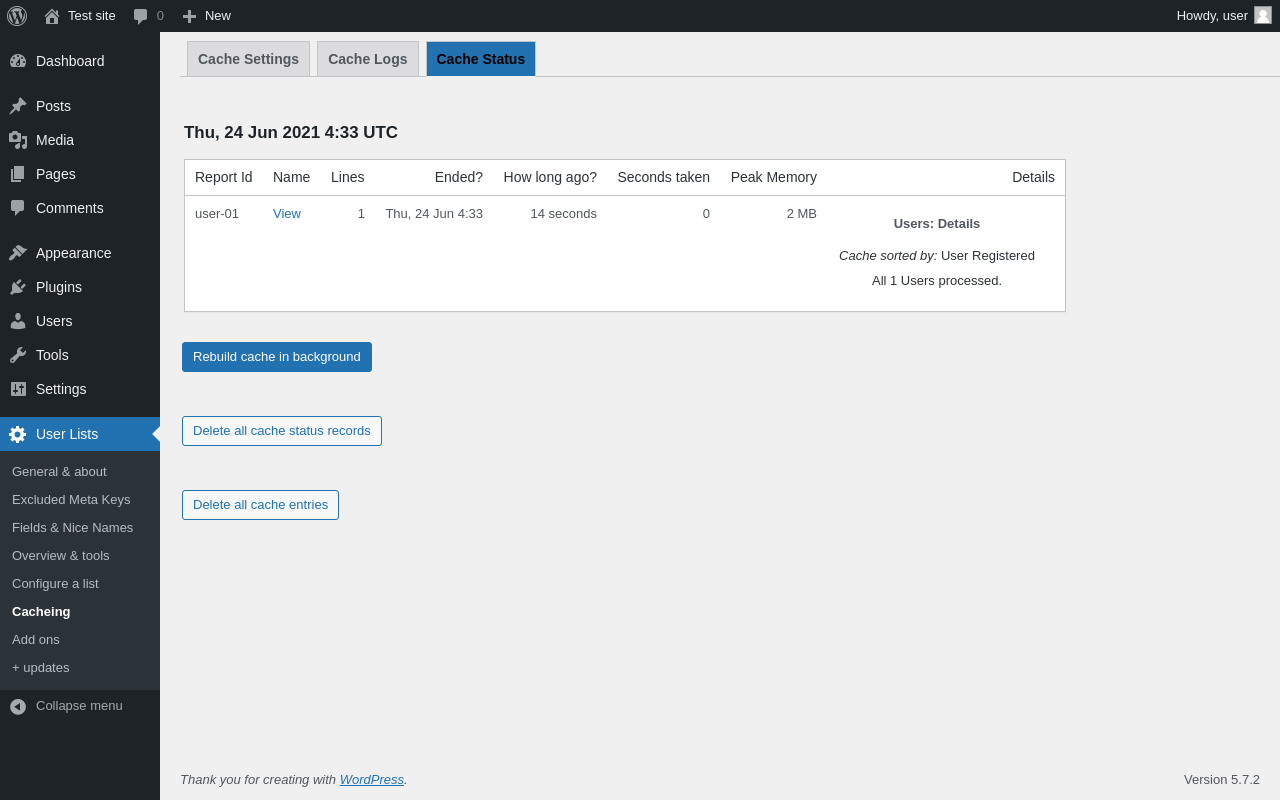Click the Users: Details heading
Screen dimensions: 1280x800
pyautogui.click(x=937, y=223)
